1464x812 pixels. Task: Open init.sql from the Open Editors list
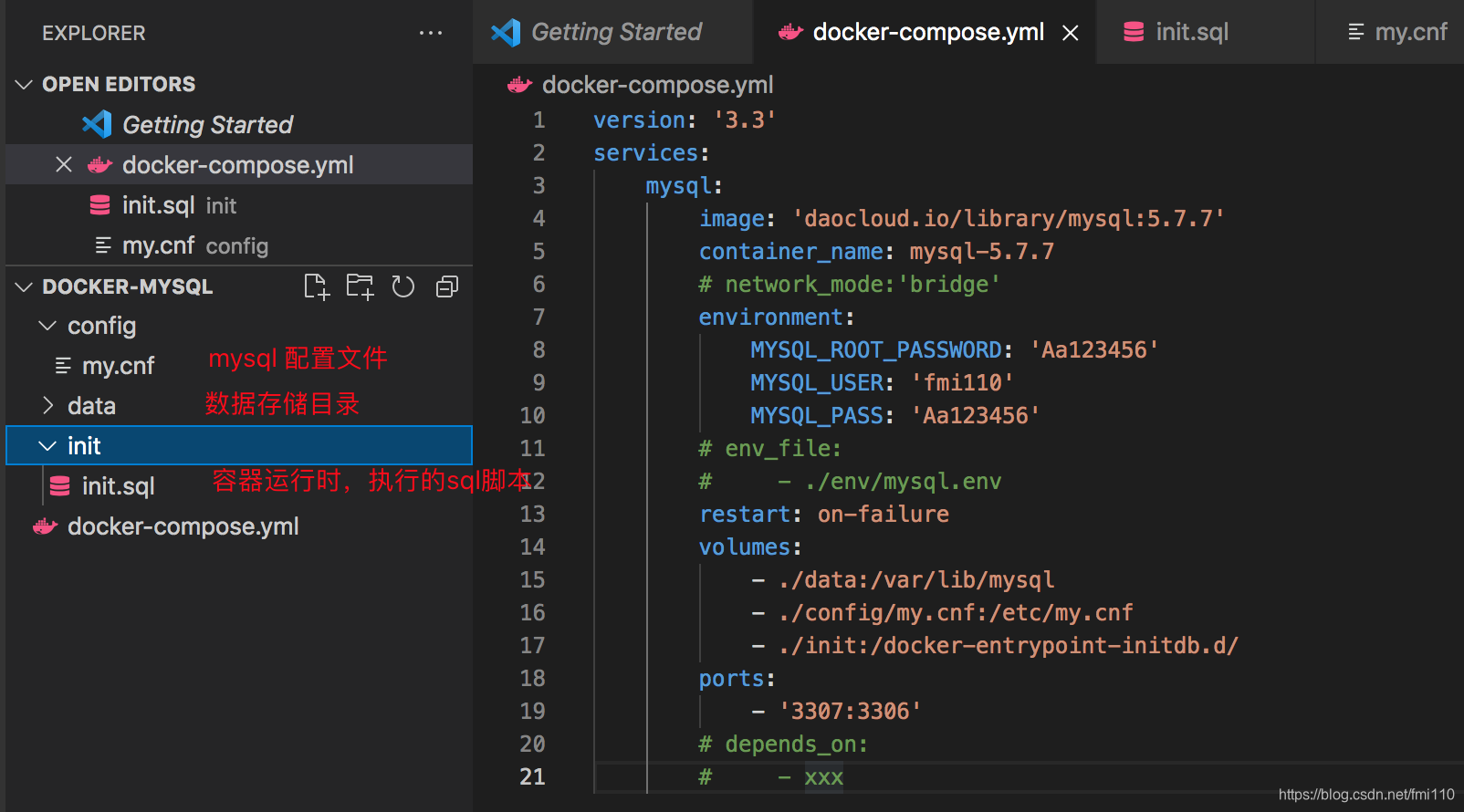pos(239,205)
